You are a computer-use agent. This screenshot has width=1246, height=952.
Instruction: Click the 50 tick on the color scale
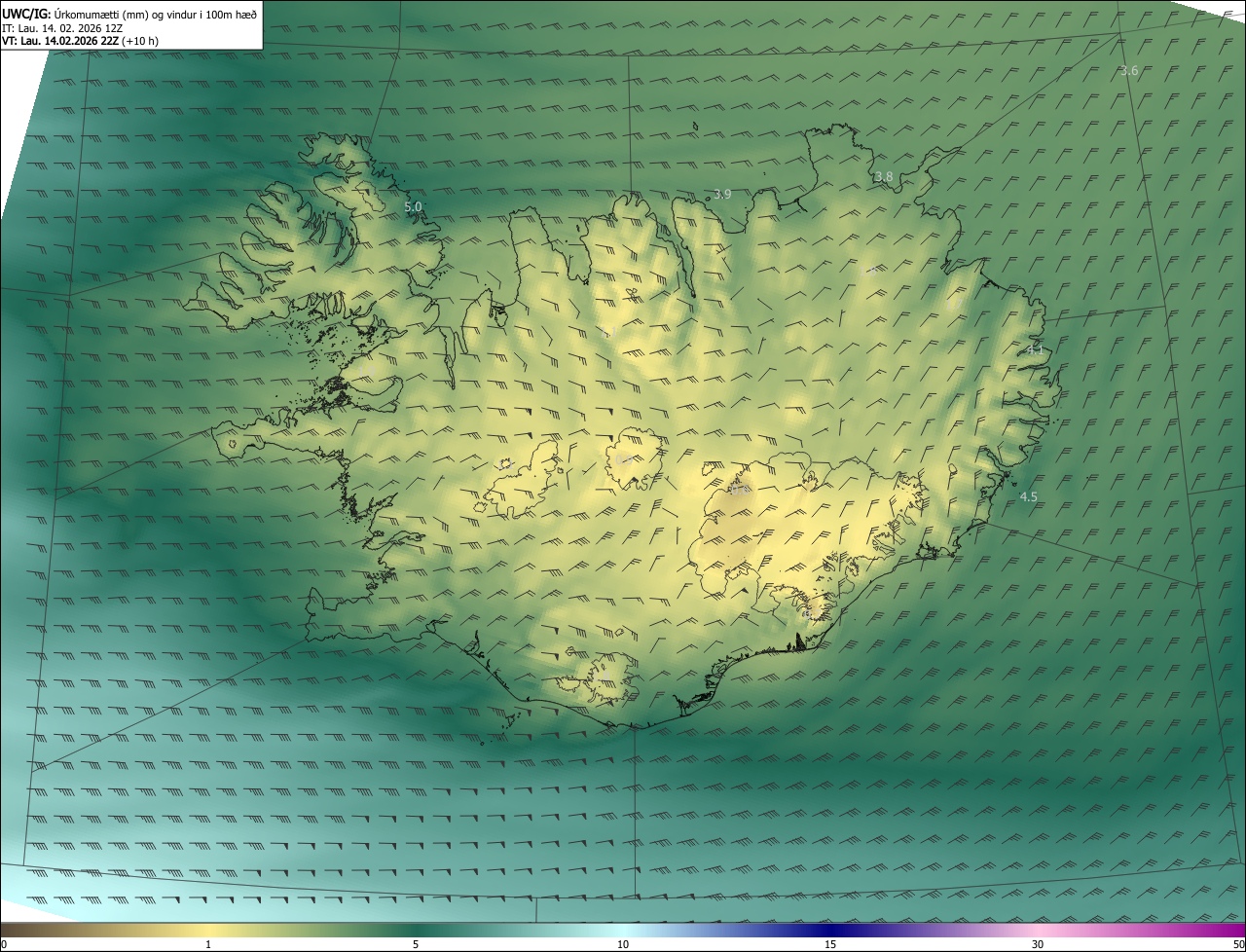(1239, 944)
